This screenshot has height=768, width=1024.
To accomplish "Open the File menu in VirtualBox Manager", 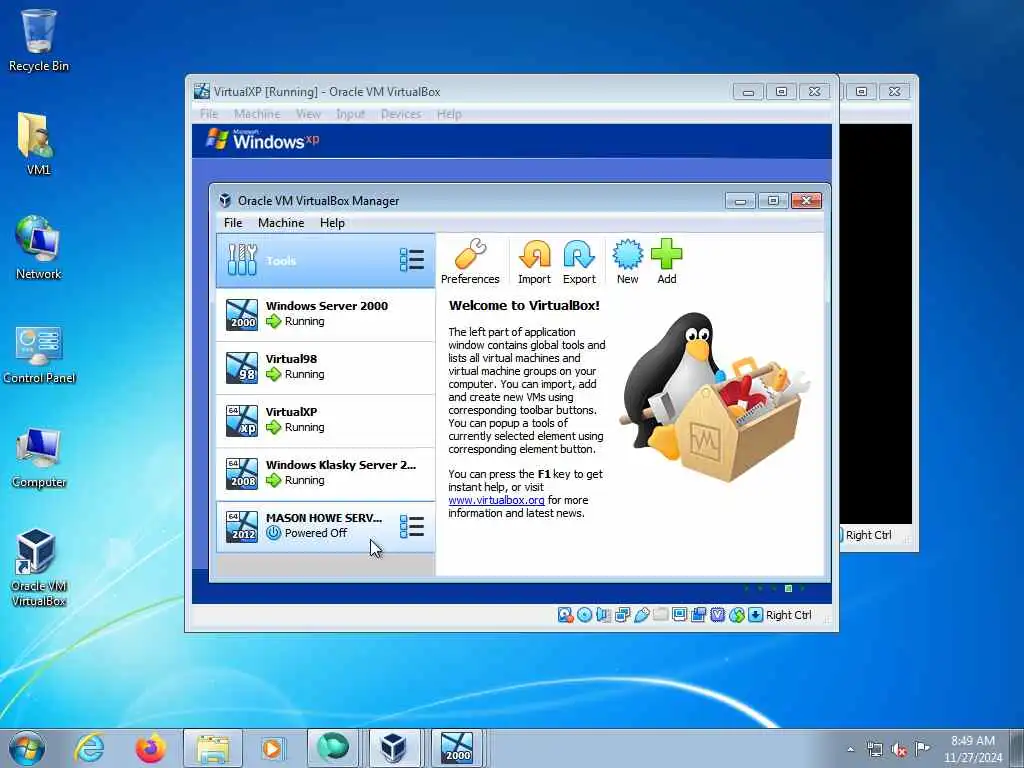I will 232,223.
